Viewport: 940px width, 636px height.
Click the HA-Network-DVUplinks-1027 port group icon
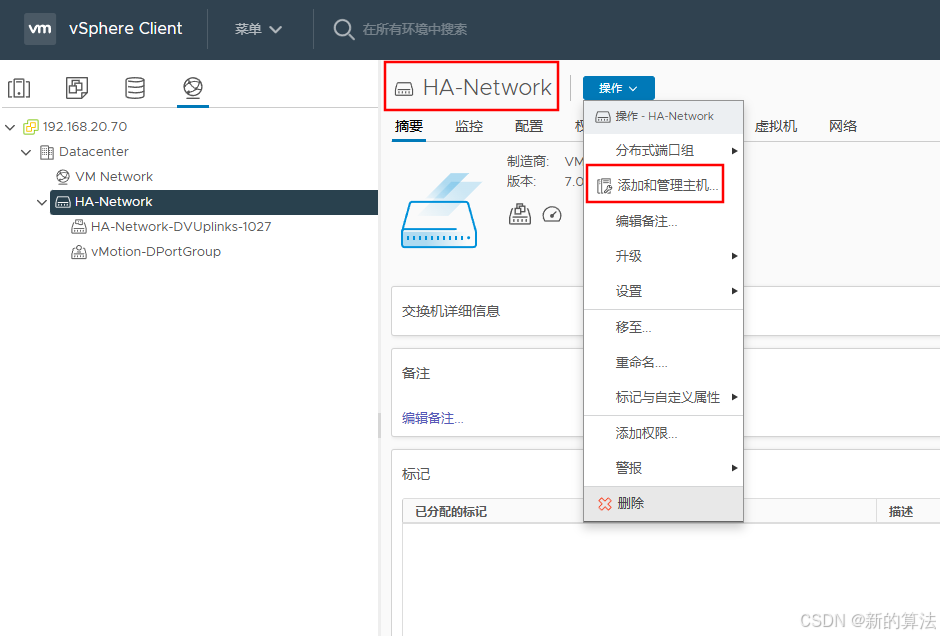[x=79, y=227]
